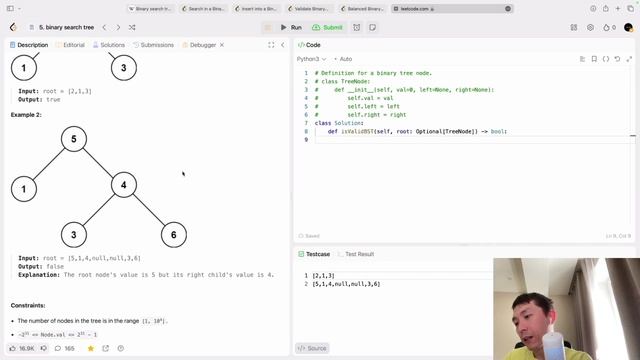The width and height of the screenshot is (640, 360).
Task: Switch to the Submissions tab
Action: coord(153,45)
